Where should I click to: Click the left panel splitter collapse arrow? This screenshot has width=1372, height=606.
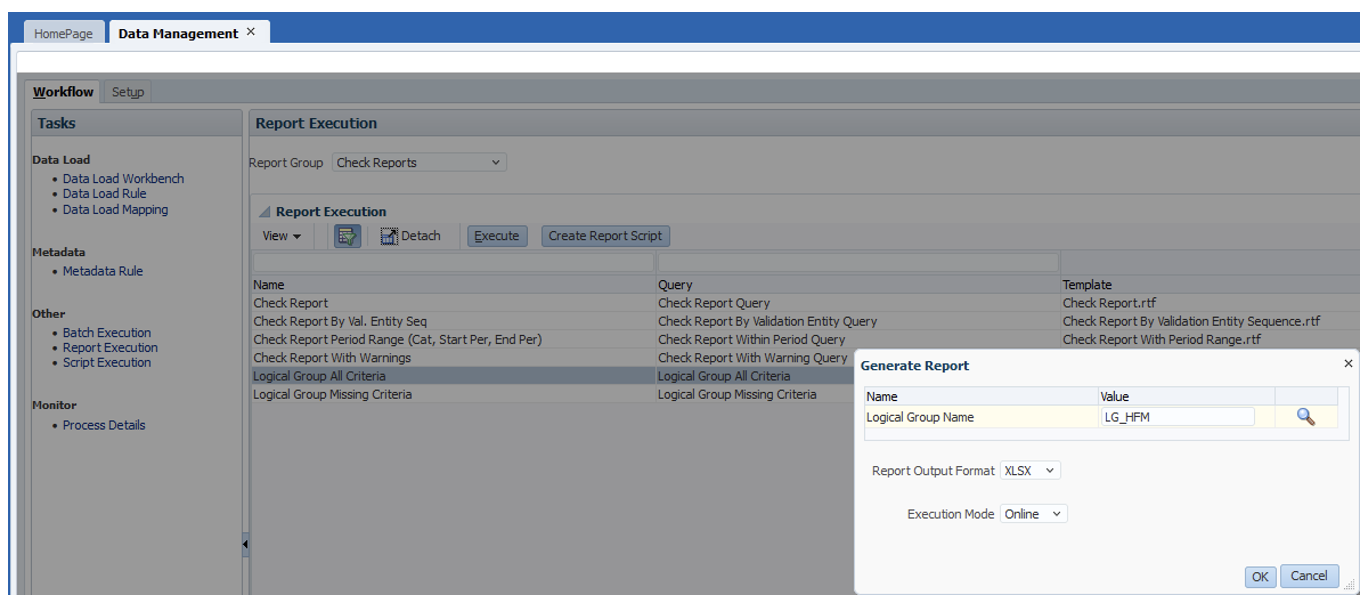(245, 545)
